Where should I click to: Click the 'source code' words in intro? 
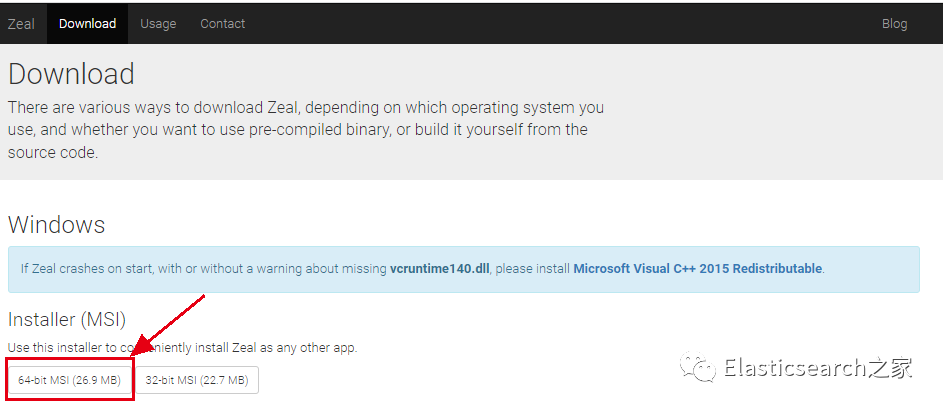click(x=52, y=153)
